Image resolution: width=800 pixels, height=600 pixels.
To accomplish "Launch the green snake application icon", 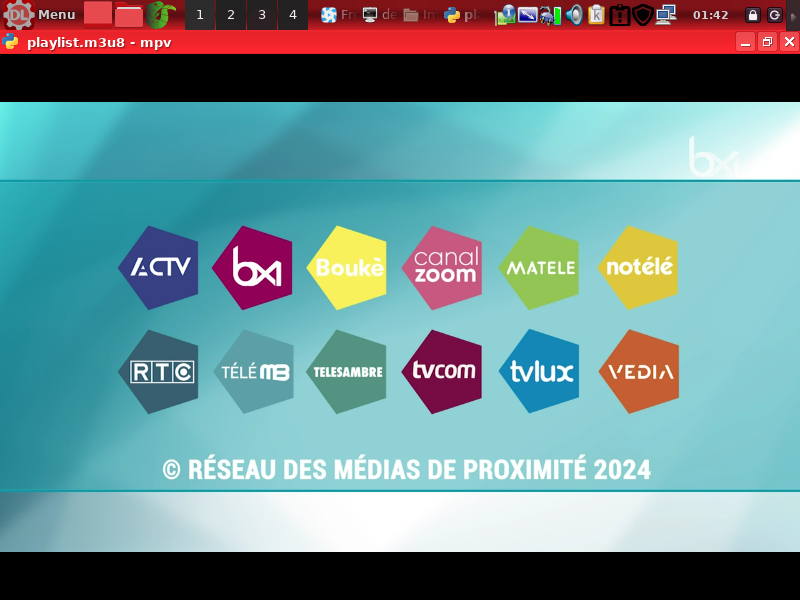I will (x=160, y=14).
